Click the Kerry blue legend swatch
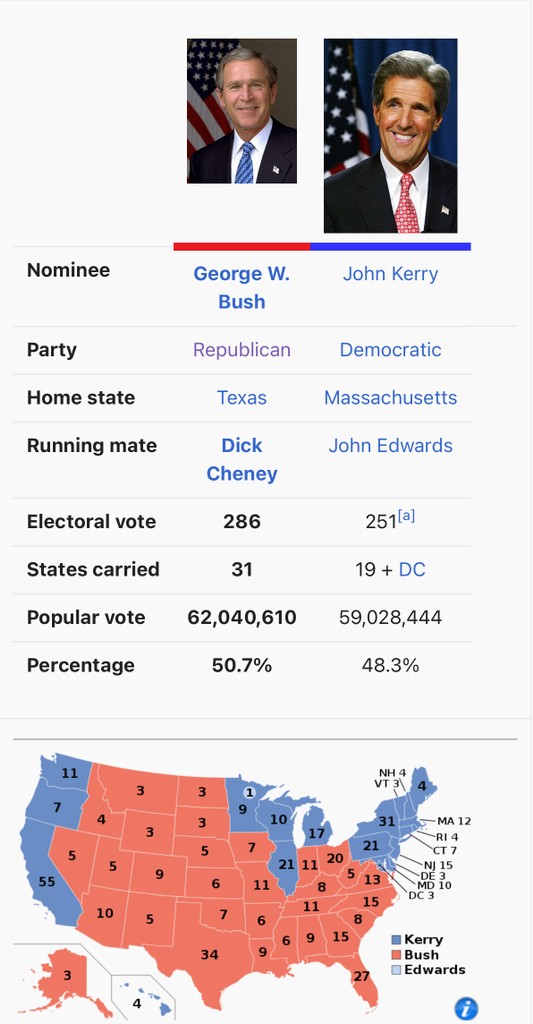This screenshot has width=533, height=1024. click(396, 940)
